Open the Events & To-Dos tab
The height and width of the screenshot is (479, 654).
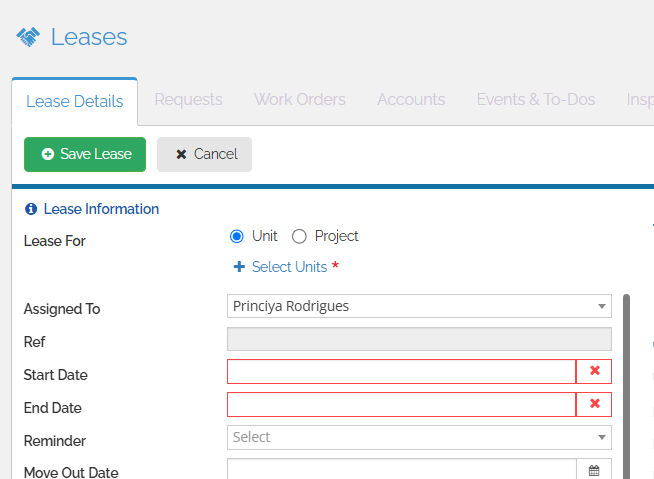tap(535, 100)
